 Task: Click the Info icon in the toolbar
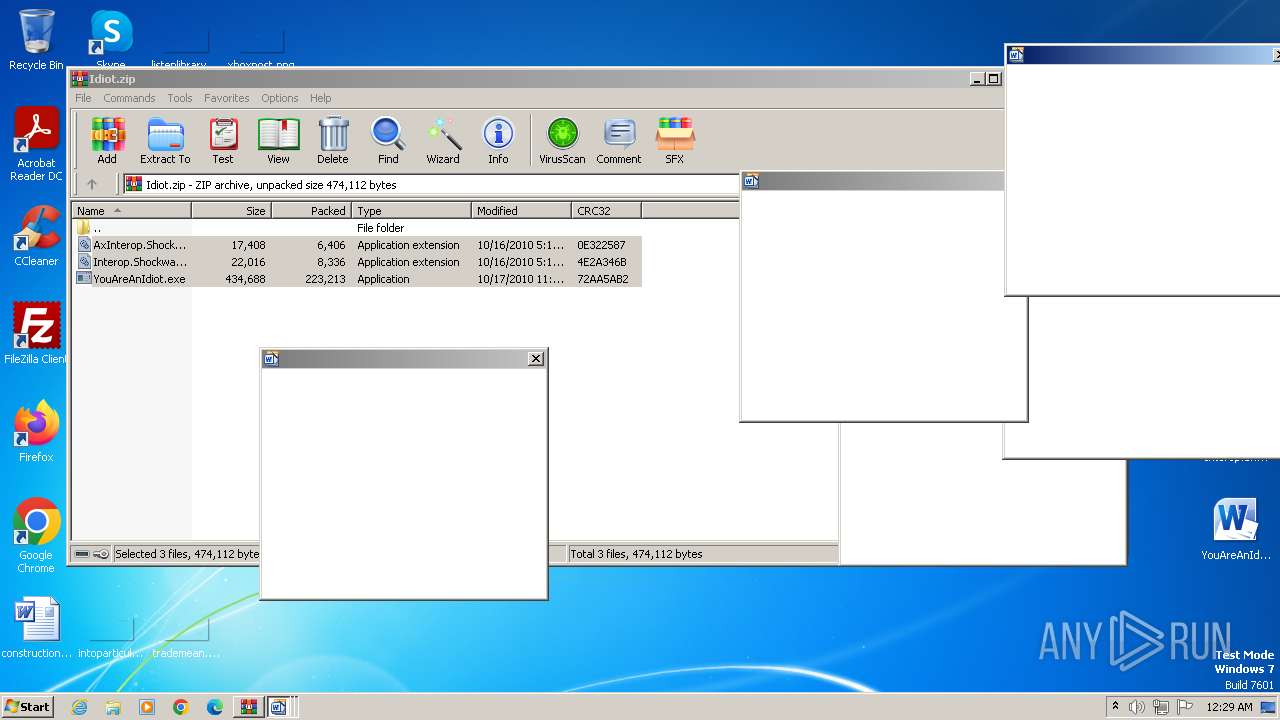click(498, 140)
